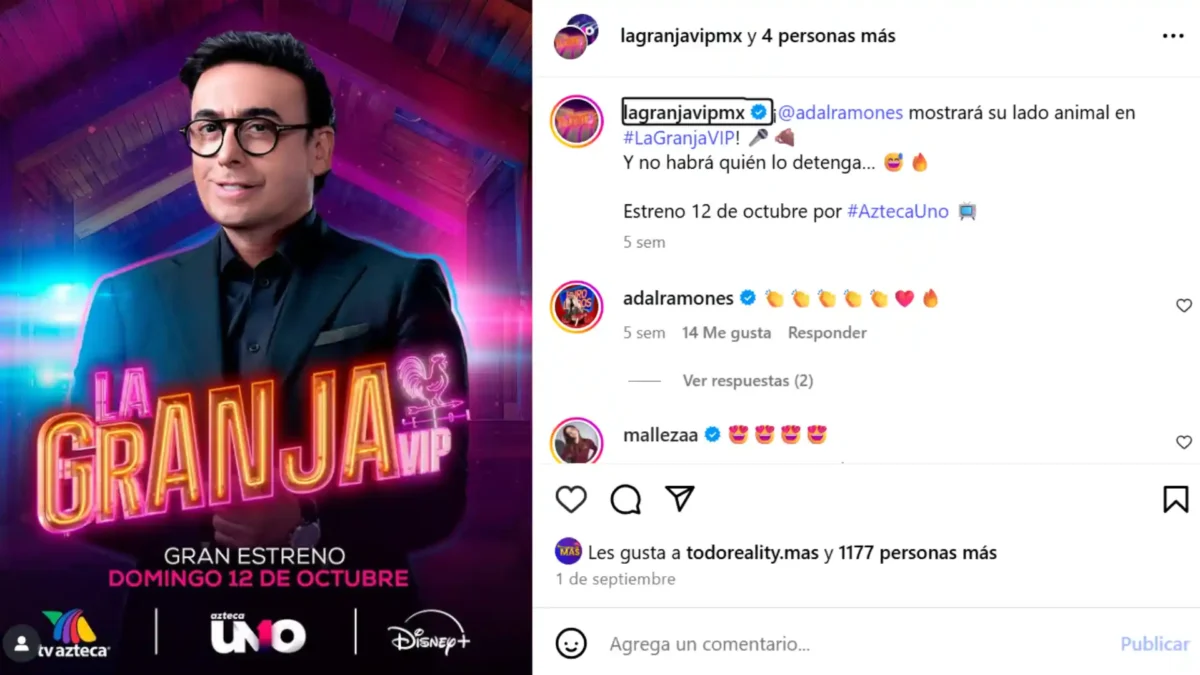Share the post via paper plane icon
This screenshot has height=675, width=1200.
coord(680,498)
